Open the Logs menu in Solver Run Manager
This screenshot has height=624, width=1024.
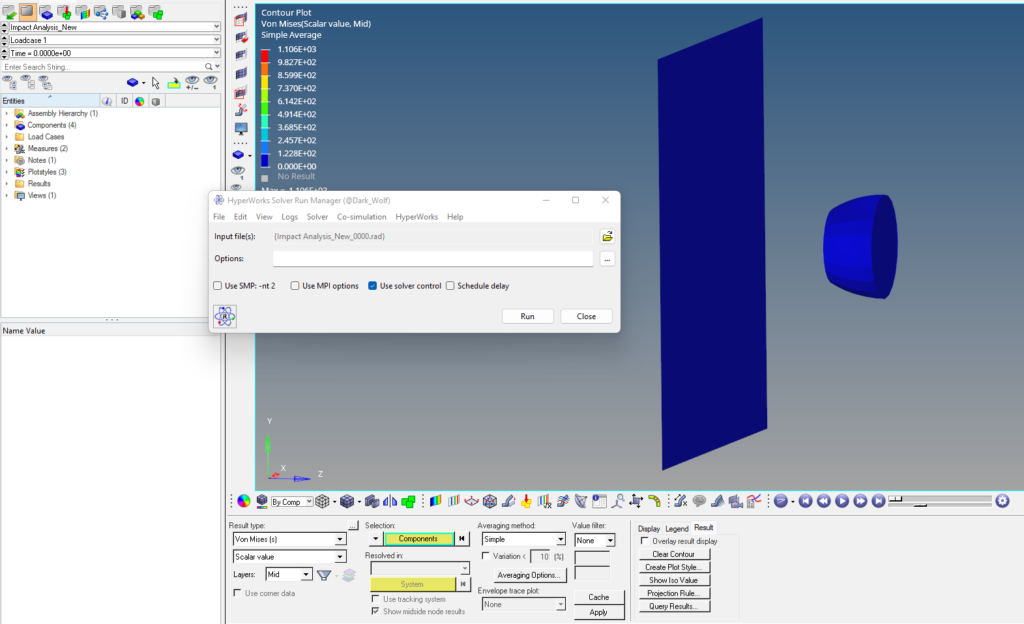click(289, 217)
